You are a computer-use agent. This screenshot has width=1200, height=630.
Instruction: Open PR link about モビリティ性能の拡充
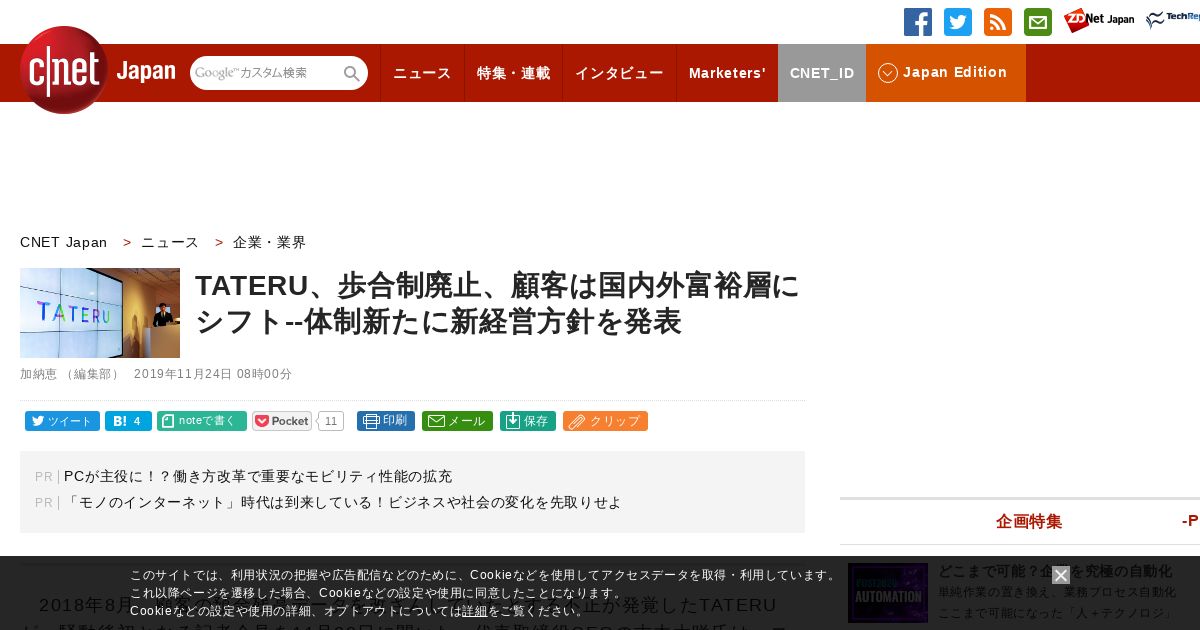coord(258,477)
